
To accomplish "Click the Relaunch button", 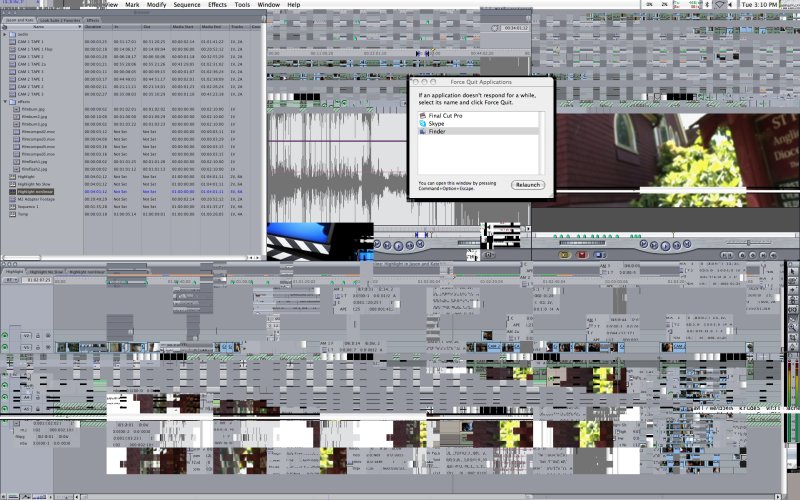I will (528, 185).
